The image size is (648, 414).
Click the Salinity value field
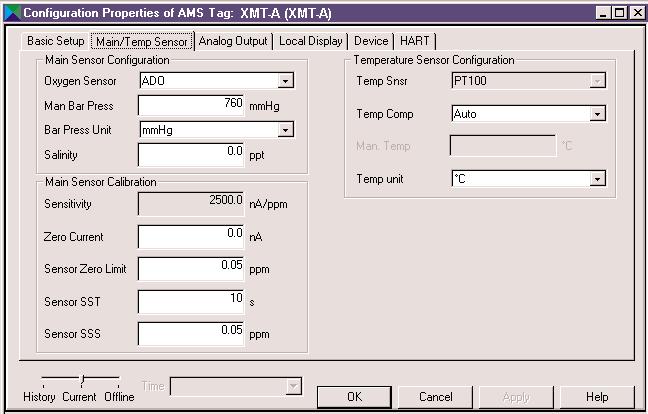click(x=191, y=155)
